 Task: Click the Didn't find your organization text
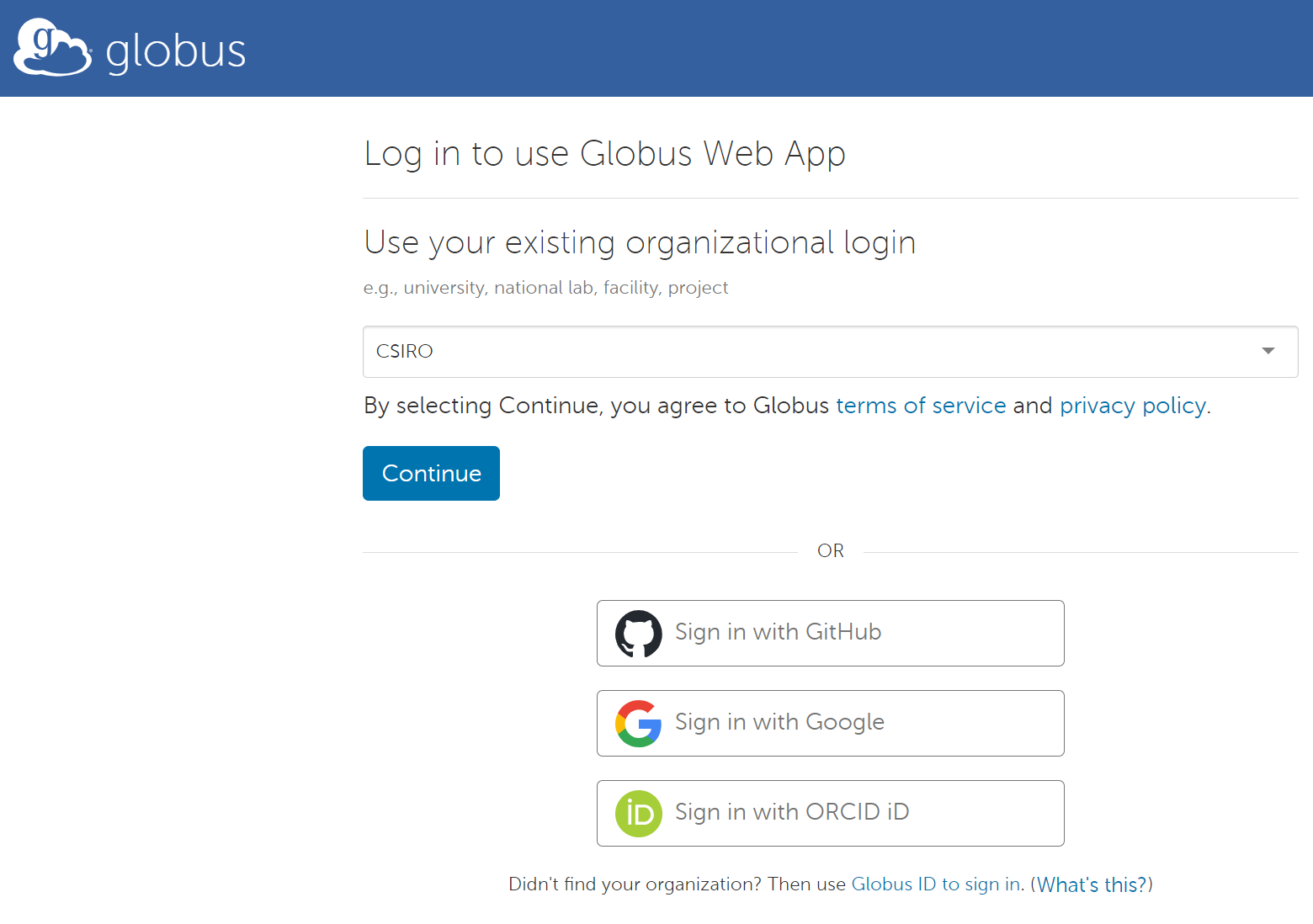click(635, 884)
